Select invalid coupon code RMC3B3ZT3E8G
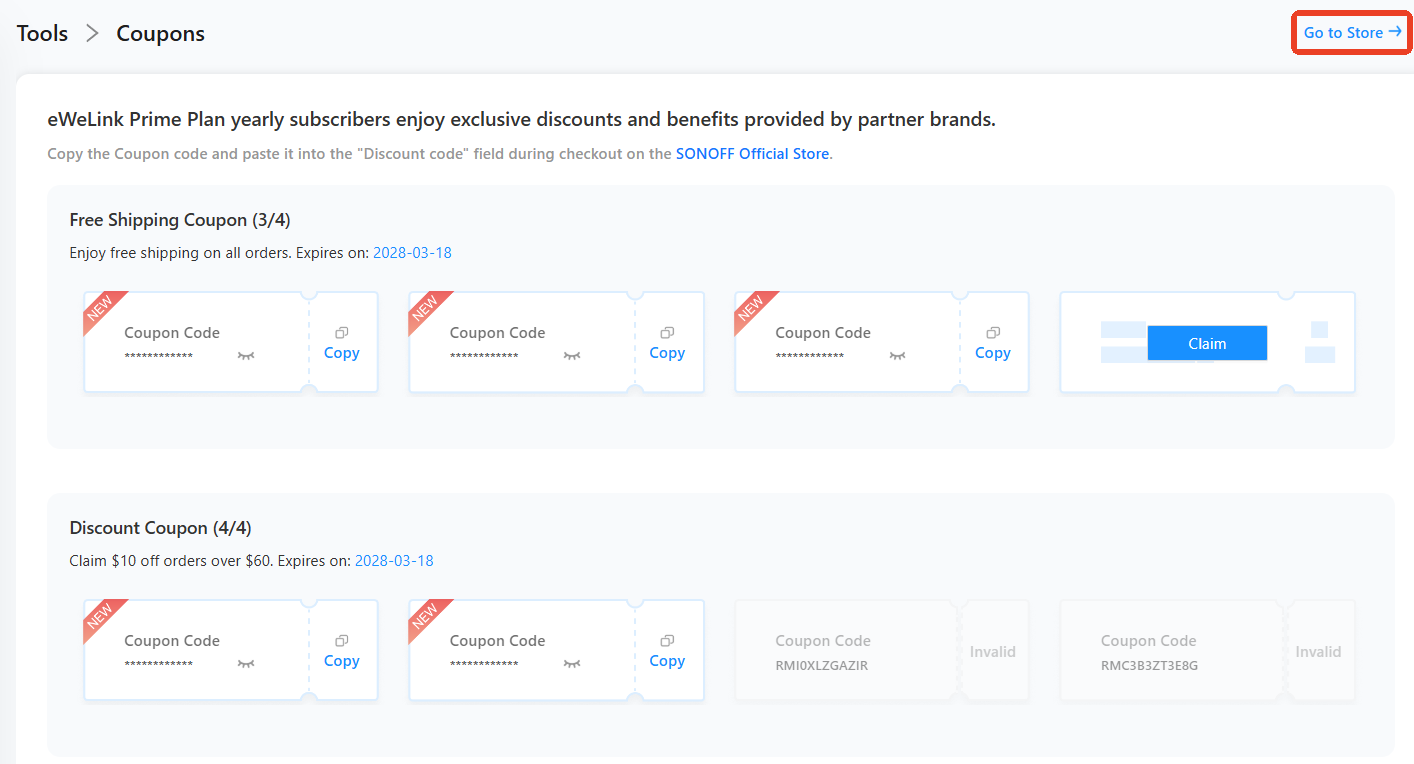Screen dimensions: 1414x764 [1148, 665]
